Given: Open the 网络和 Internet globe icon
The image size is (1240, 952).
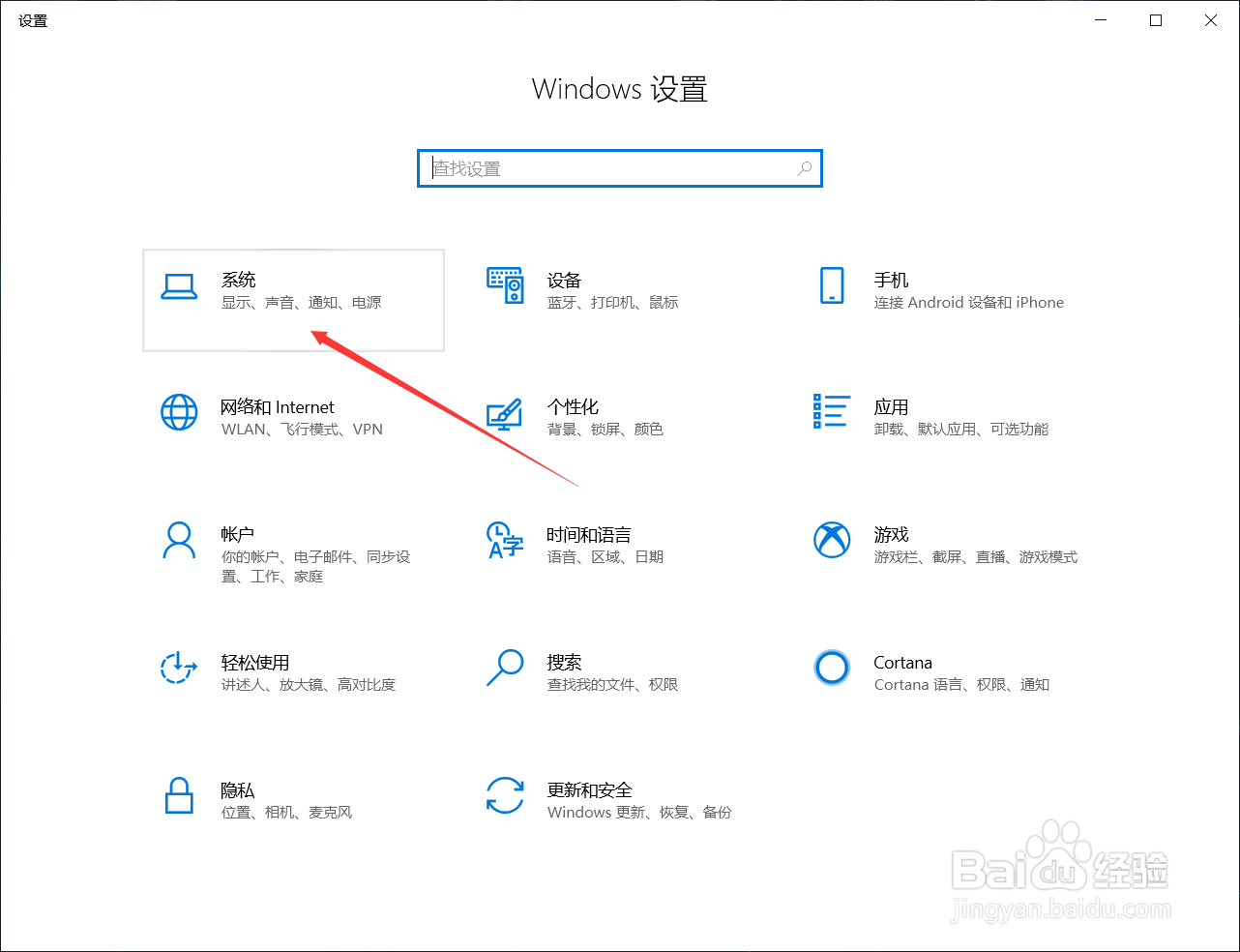Looking at the screenshot, I should coord(179,413).
